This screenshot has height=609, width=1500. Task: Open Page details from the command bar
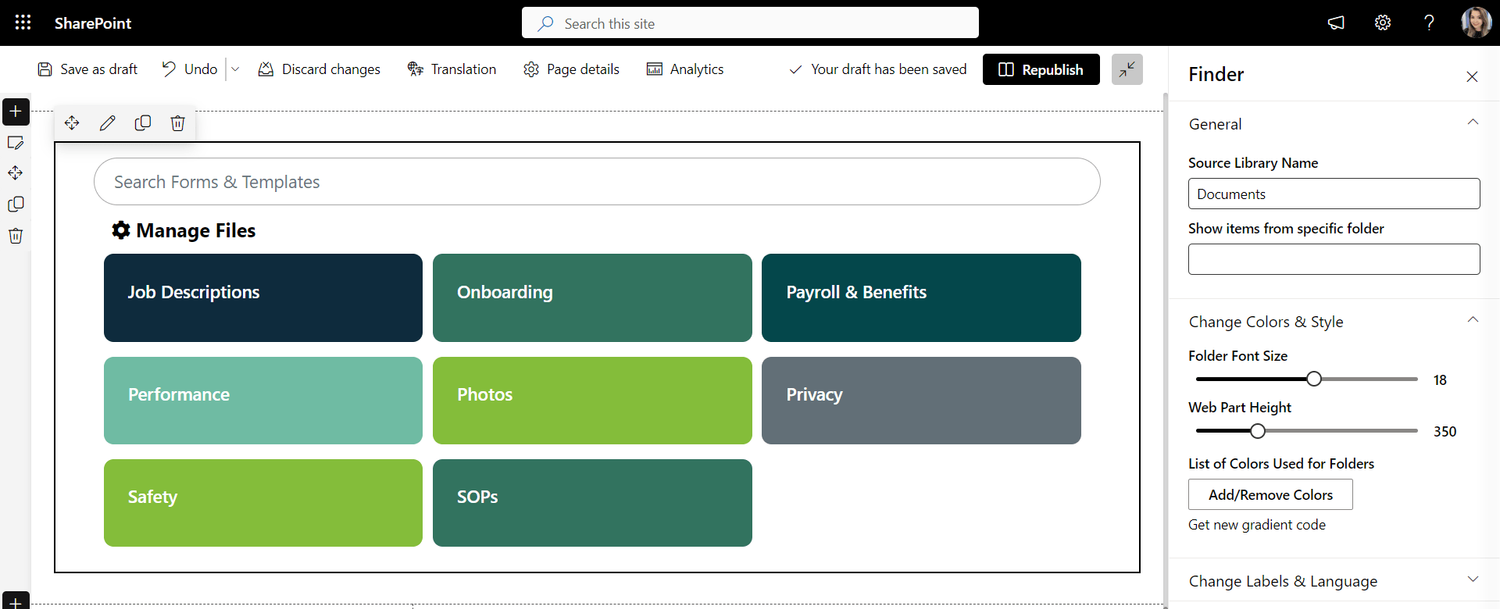click(571, 69)
